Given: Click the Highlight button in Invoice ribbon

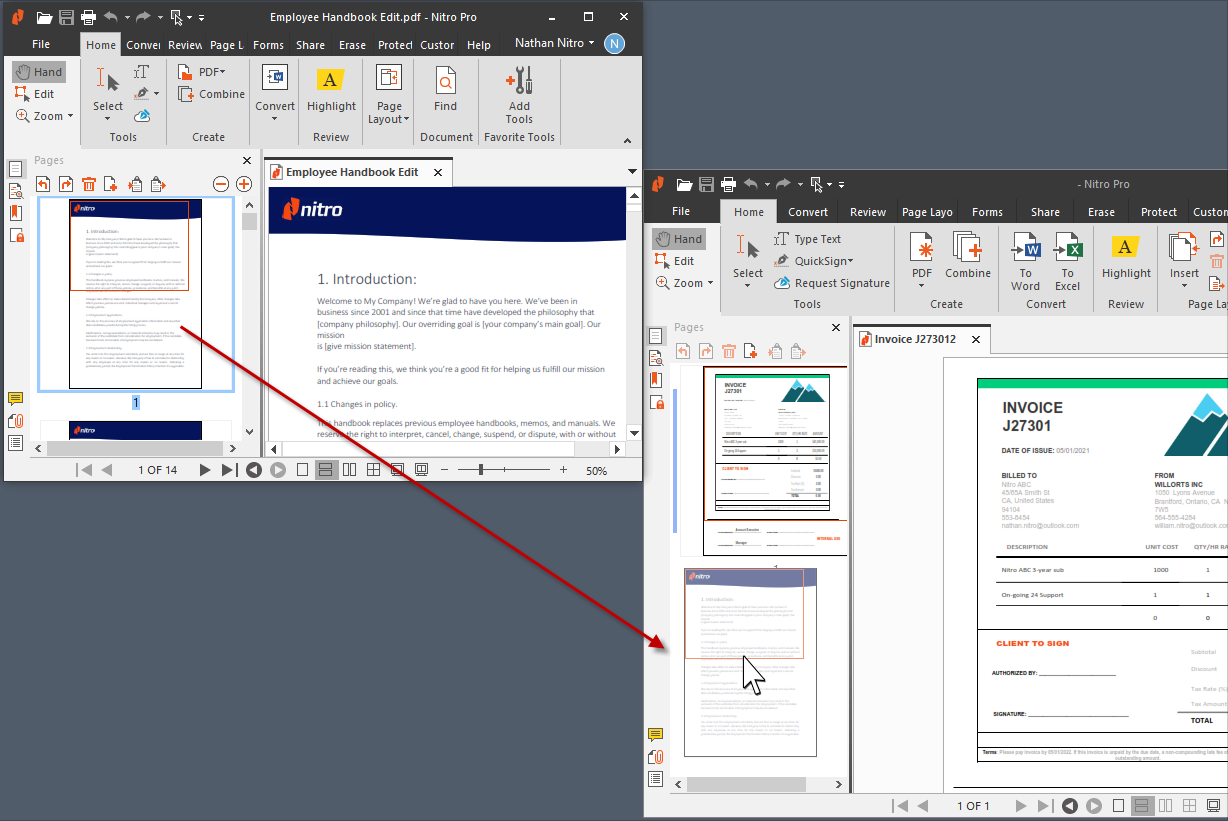Looking at the screenshot, I should coord(1126,260).
